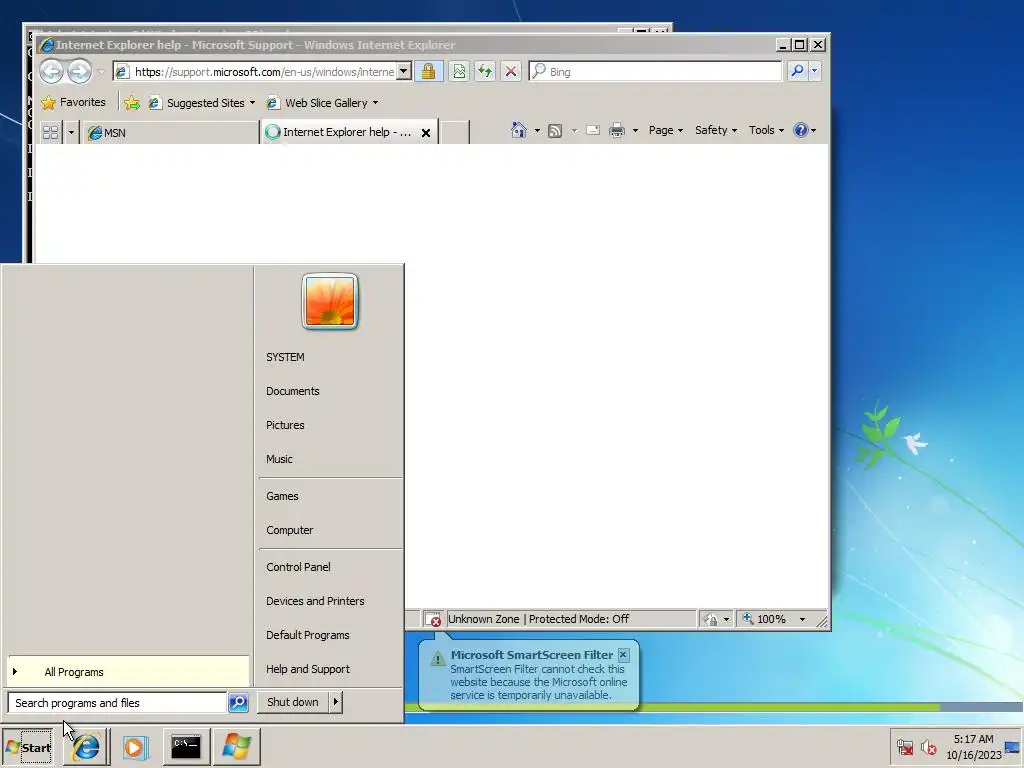This screenshot has width=1024, height=768.
Task: Open Control Panel from the Start menu
Action: [330, 567]
